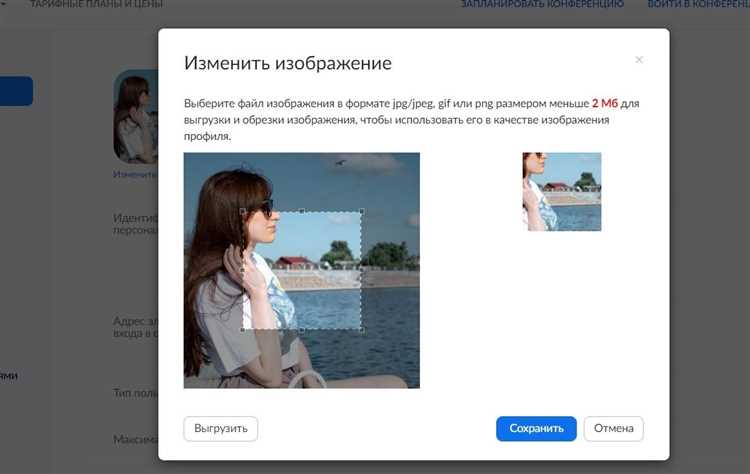
Task: Open Тарифные планы и цены menu item
Action: pos(96,4)
